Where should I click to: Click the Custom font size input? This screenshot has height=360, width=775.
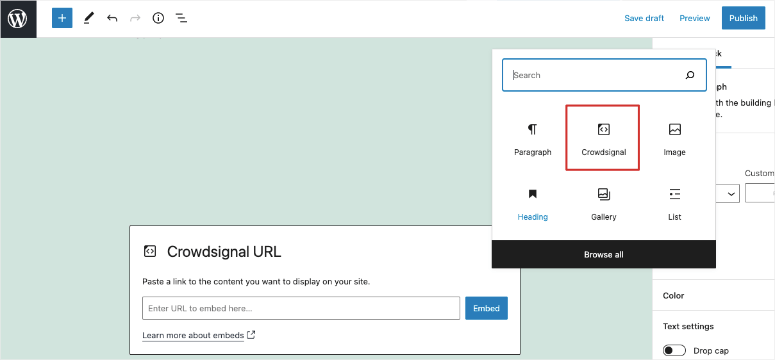760,194
